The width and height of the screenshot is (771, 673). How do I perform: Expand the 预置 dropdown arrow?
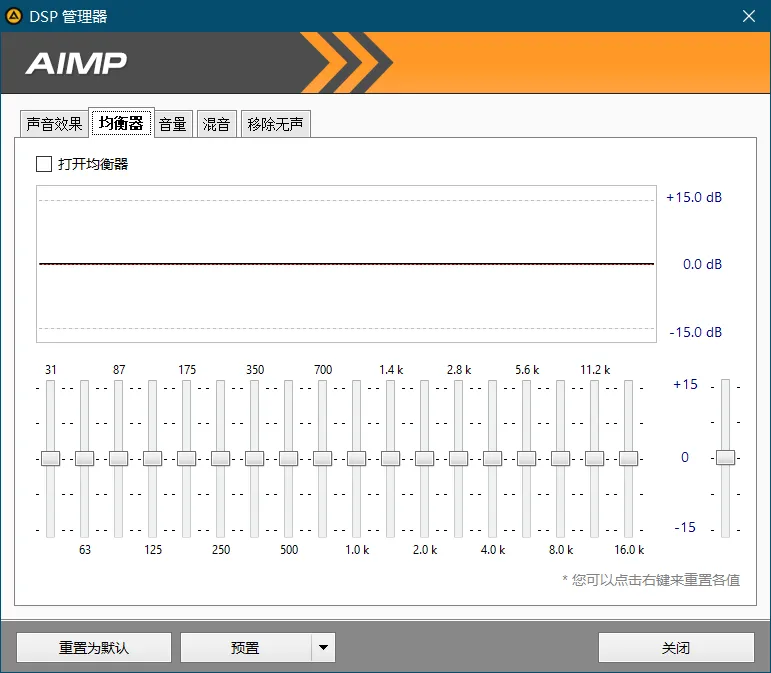pos(323,647)
